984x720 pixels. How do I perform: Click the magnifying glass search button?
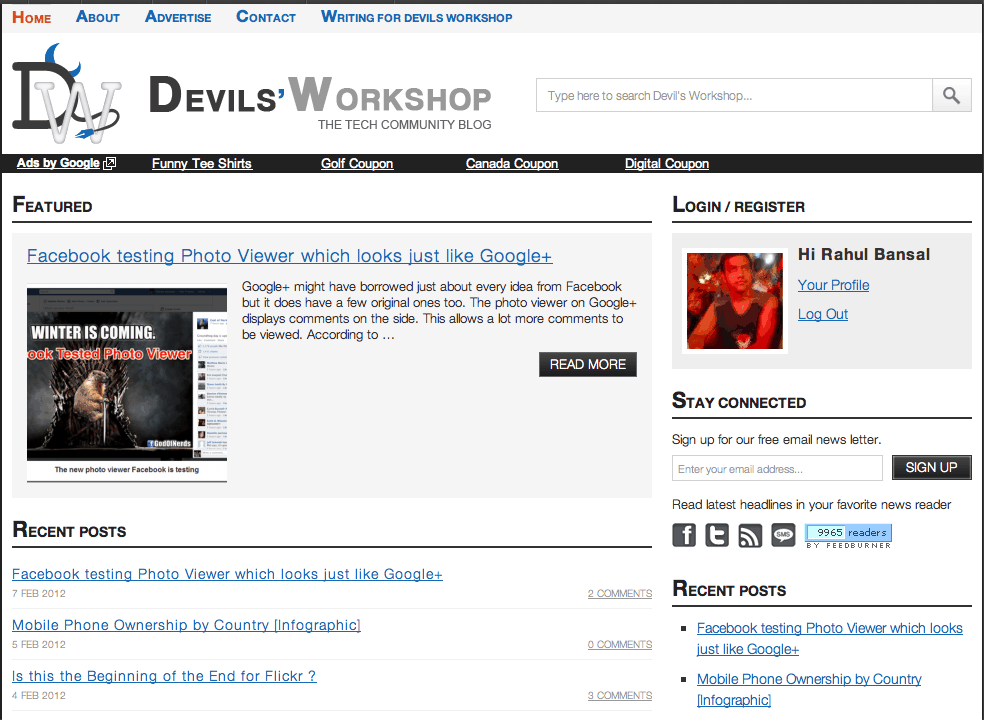tap(951, 95)
